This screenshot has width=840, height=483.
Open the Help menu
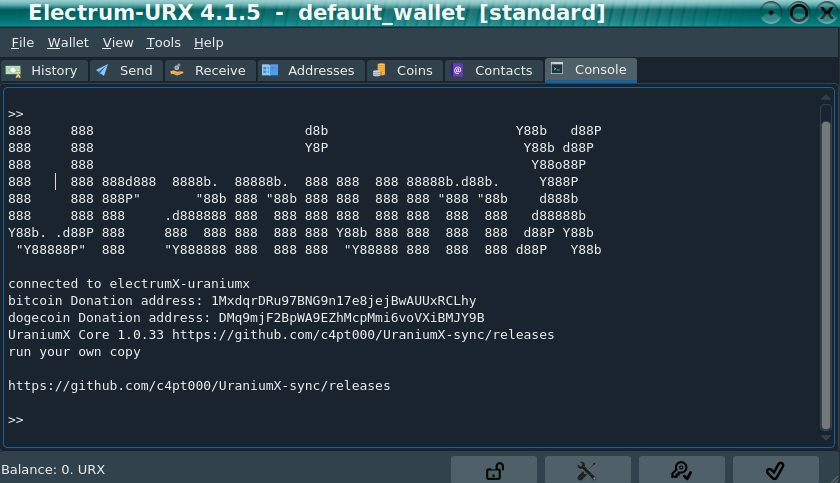click(x=208, y=42)
